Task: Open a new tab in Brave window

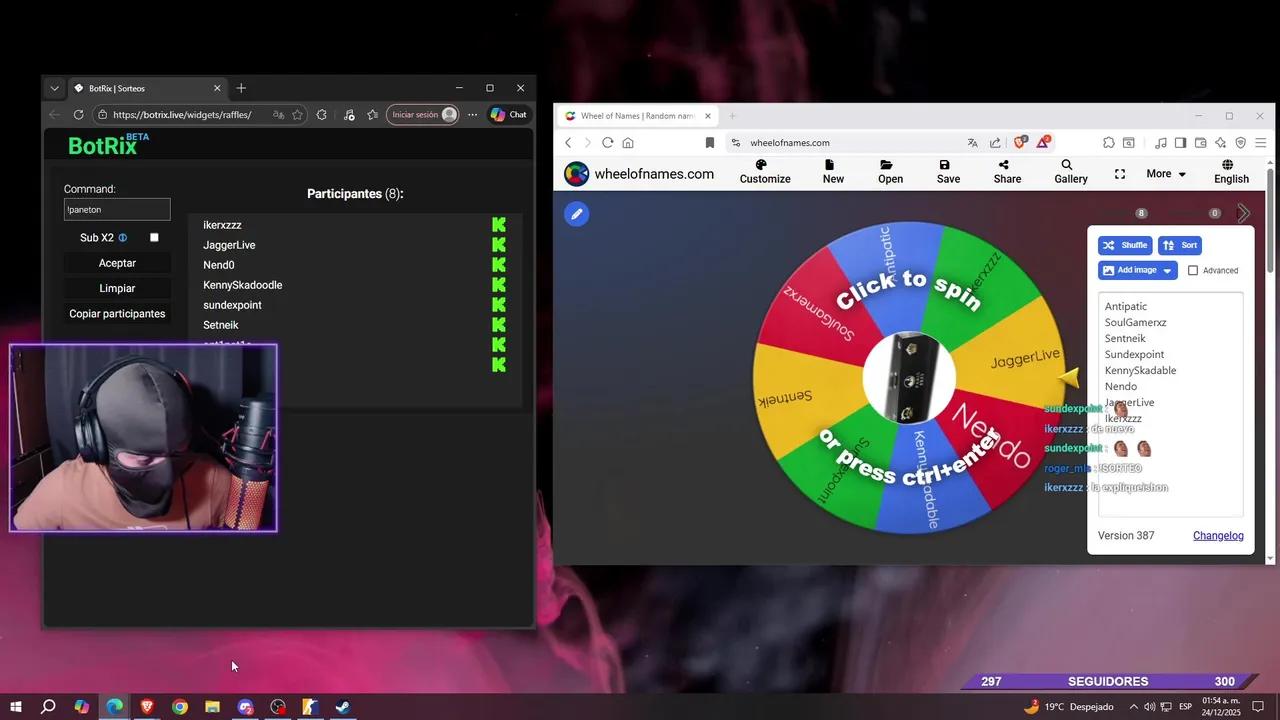Action: 732,116
